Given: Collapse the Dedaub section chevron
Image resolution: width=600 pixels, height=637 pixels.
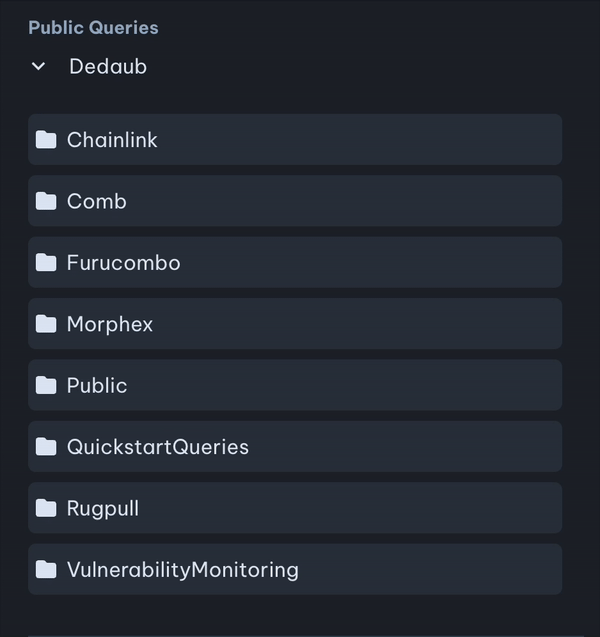Looking at the screenshot, I should 38,67.
